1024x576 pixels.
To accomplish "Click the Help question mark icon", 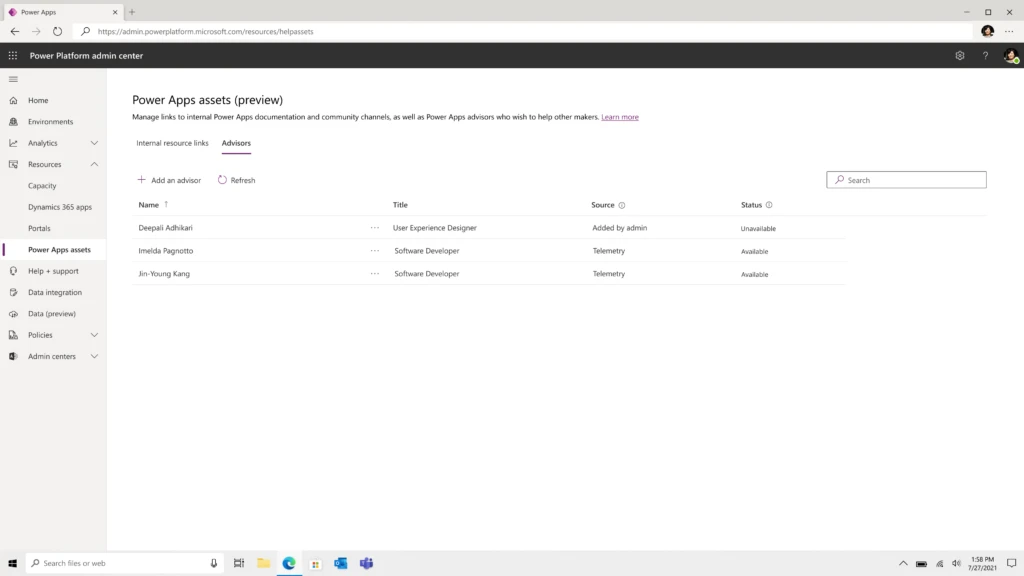I will (x=985, y=56).
